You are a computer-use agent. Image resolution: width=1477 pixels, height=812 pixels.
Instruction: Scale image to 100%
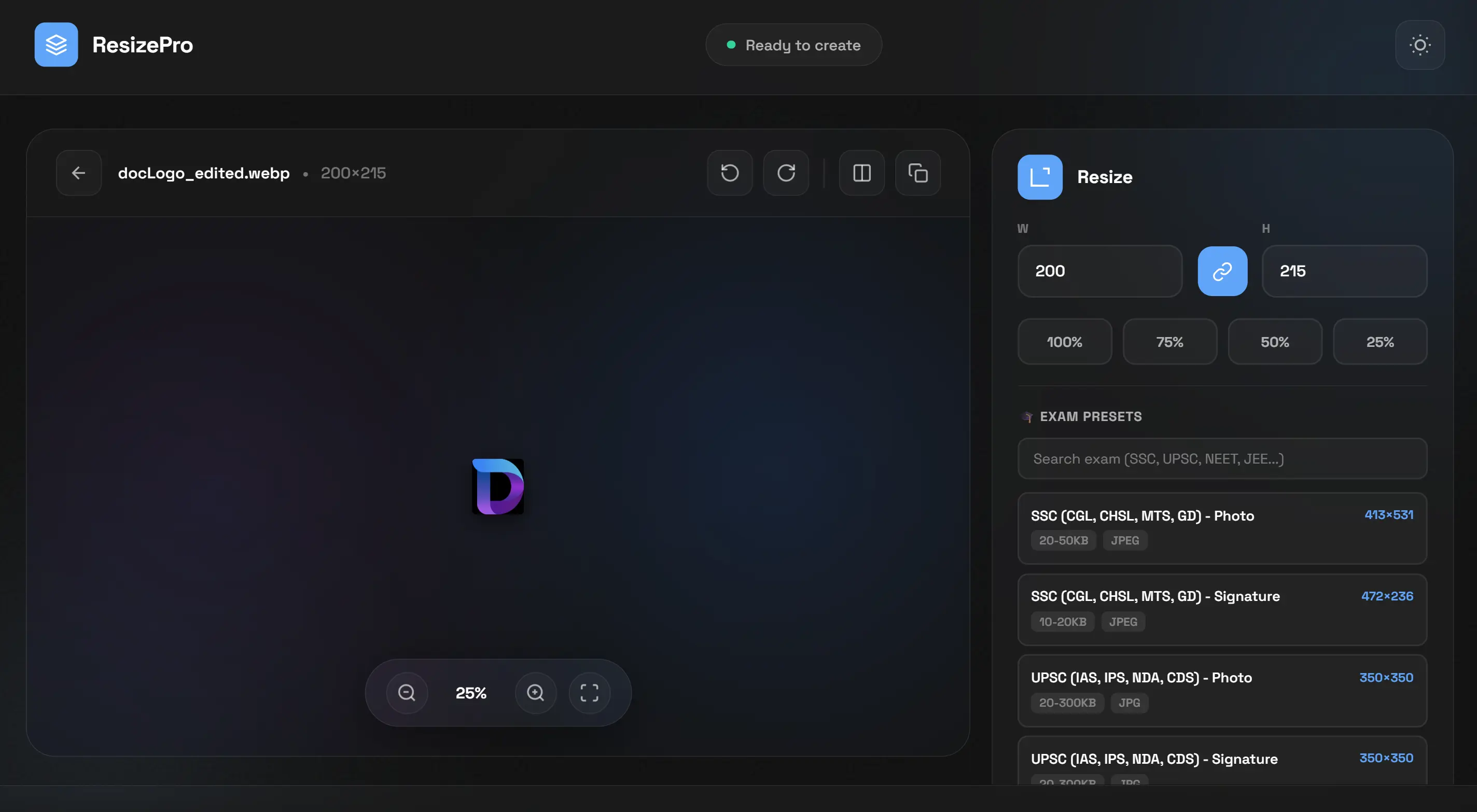pyautogui.click(x=1064, y=342)
